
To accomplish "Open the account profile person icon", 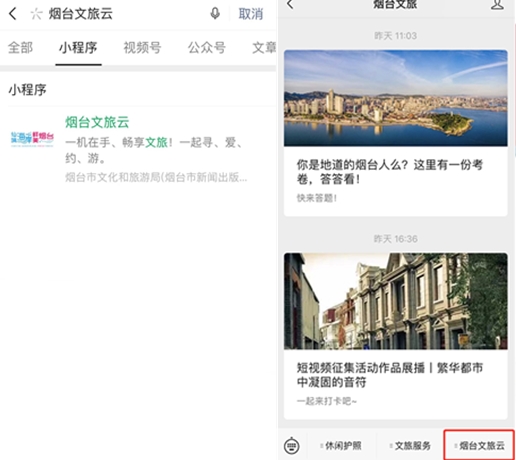I will pyautogui.click(x=497, y=4).
